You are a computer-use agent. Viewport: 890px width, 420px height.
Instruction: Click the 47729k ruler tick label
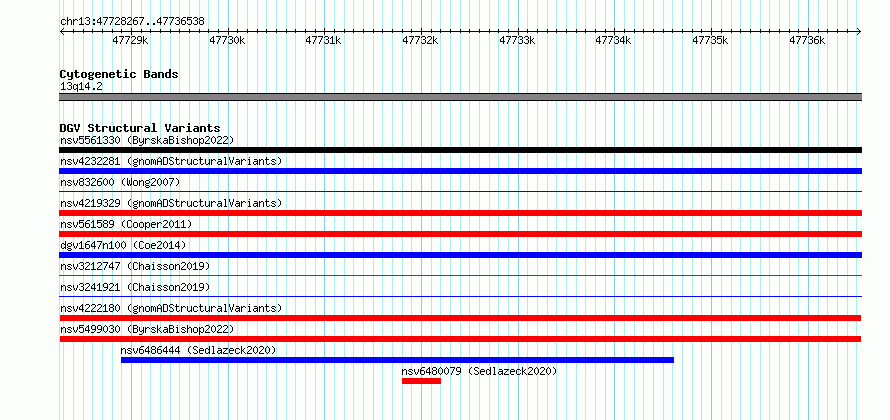[131, 40]
